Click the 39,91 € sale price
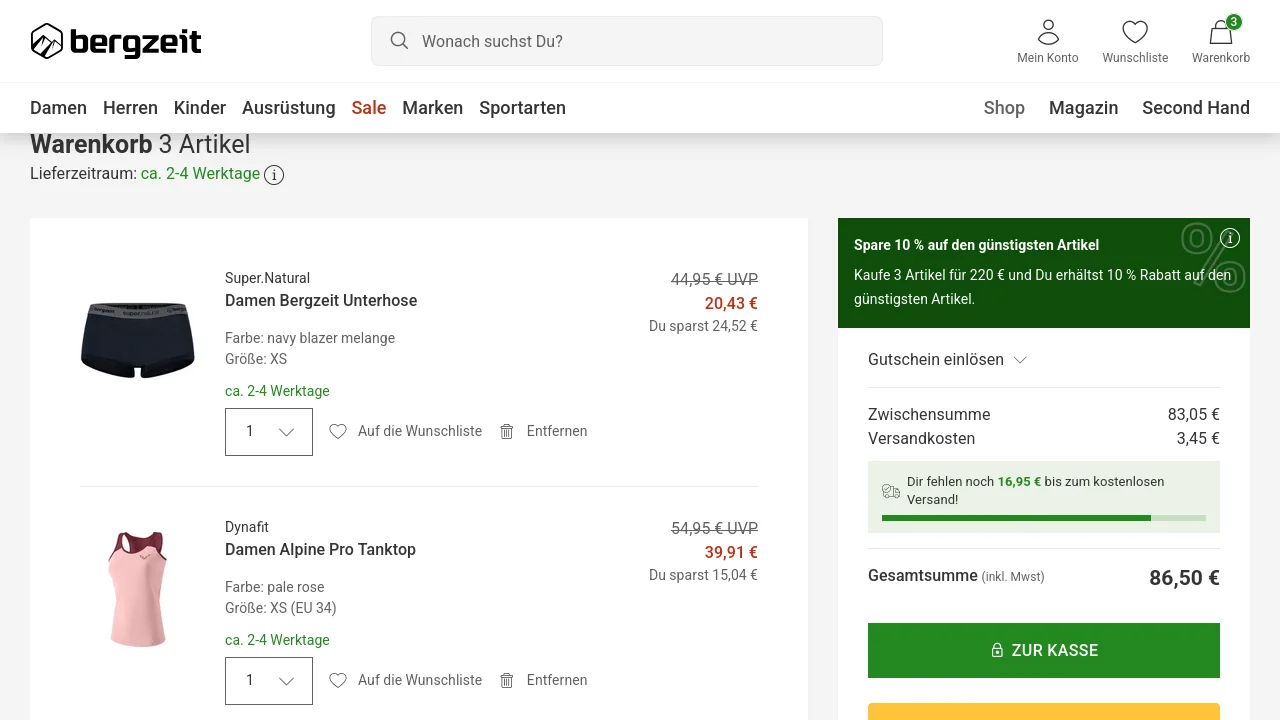Image resolution: width=1280 pixels, height=720 pixels. (731, 553)
